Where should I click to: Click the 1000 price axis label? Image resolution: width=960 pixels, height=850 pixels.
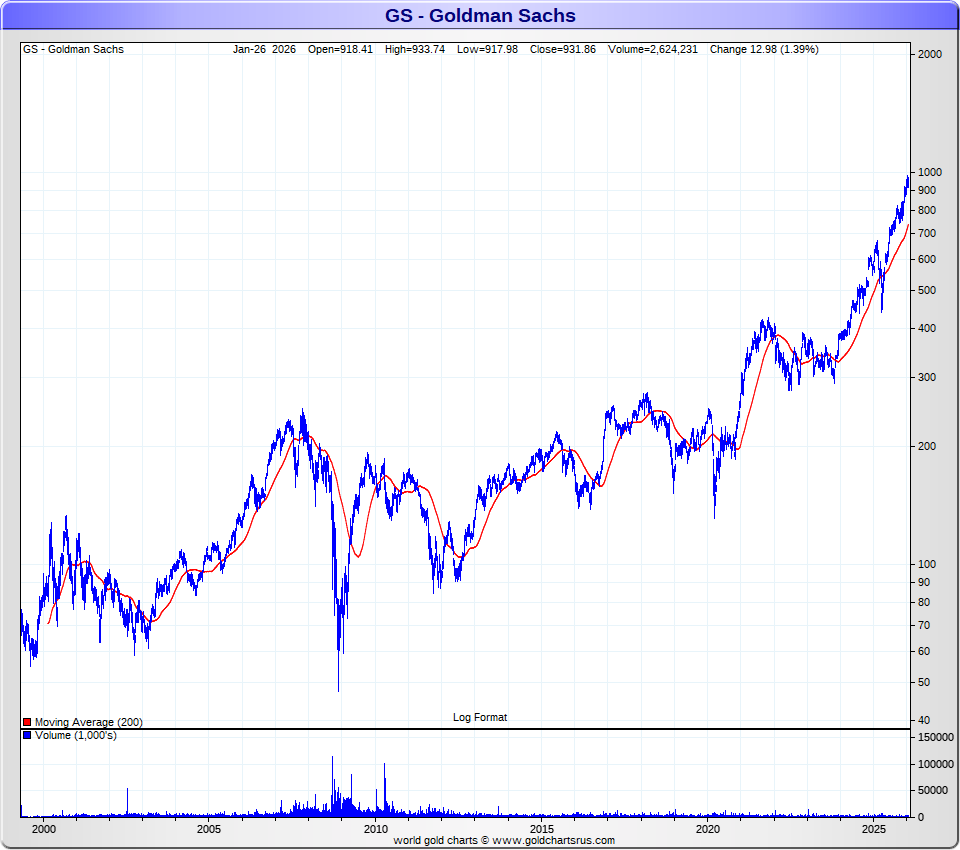929,172
